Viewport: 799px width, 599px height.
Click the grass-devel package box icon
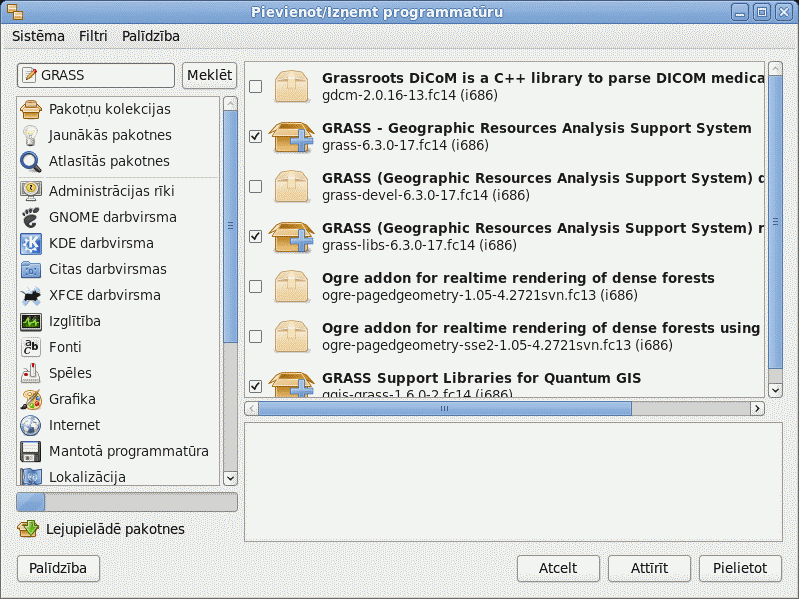291,186
